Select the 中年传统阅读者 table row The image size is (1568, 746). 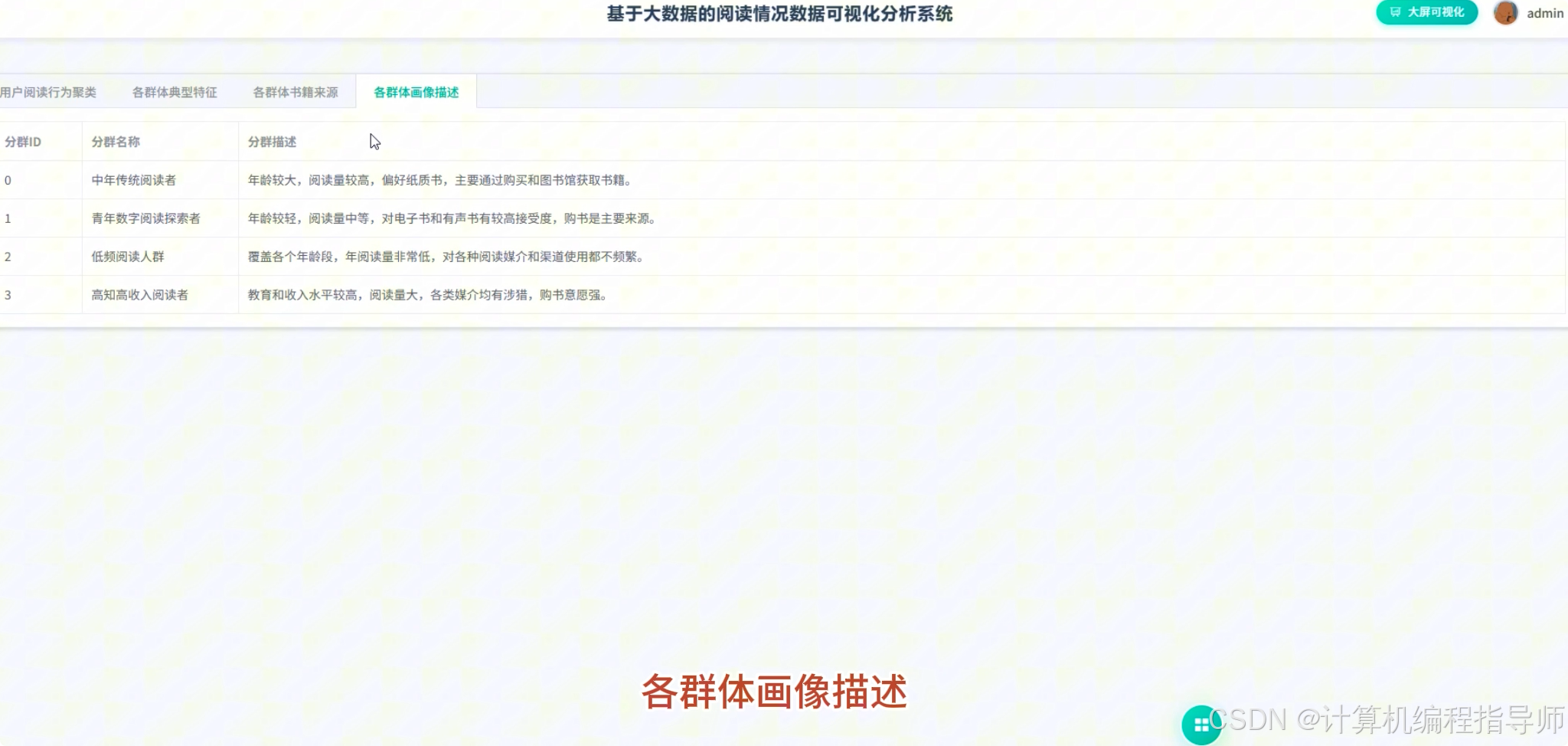134,181
